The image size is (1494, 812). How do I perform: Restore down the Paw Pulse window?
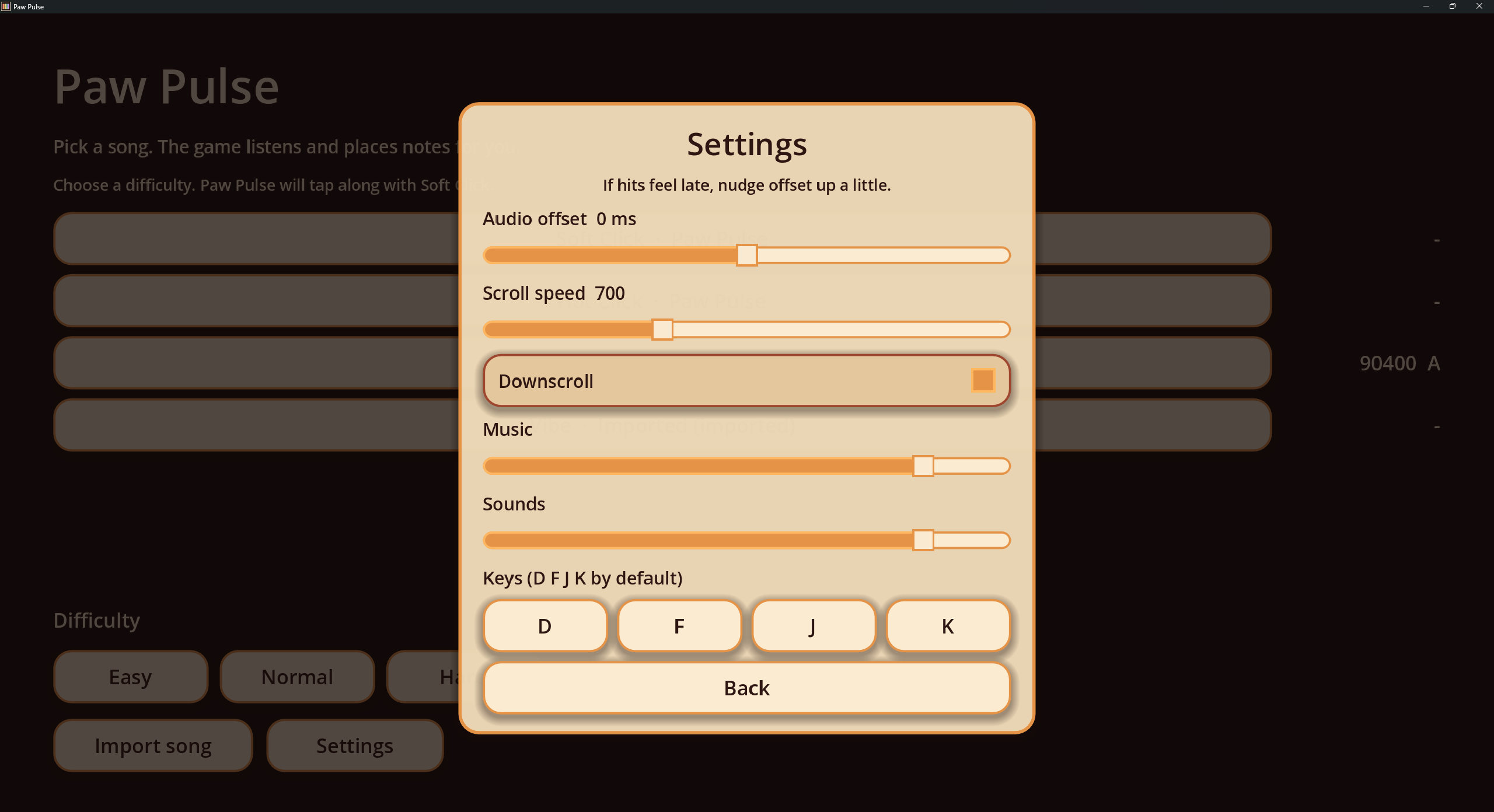pyautogui.click(x=1452, y=6)
